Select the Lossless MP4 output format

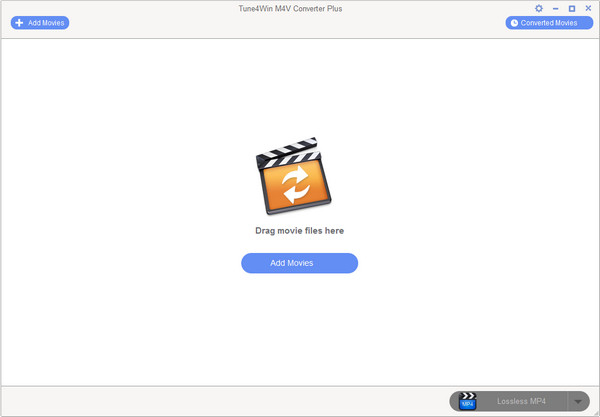(521, 401)
